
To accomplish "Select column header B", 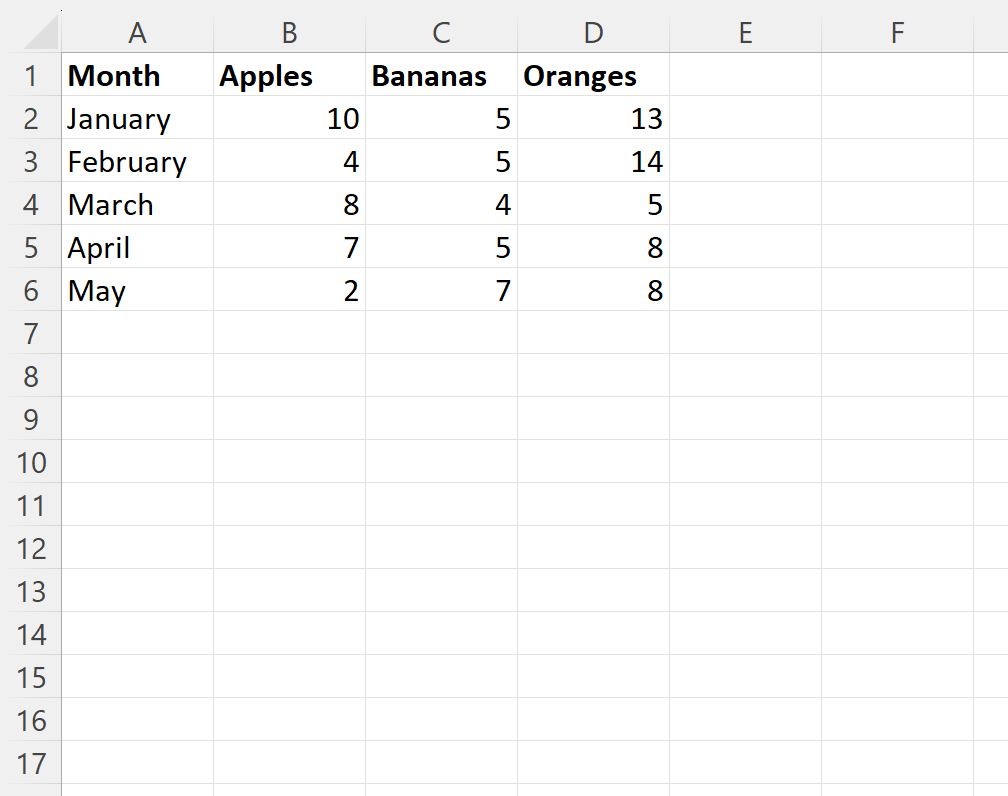I will [x=289, y=33].
